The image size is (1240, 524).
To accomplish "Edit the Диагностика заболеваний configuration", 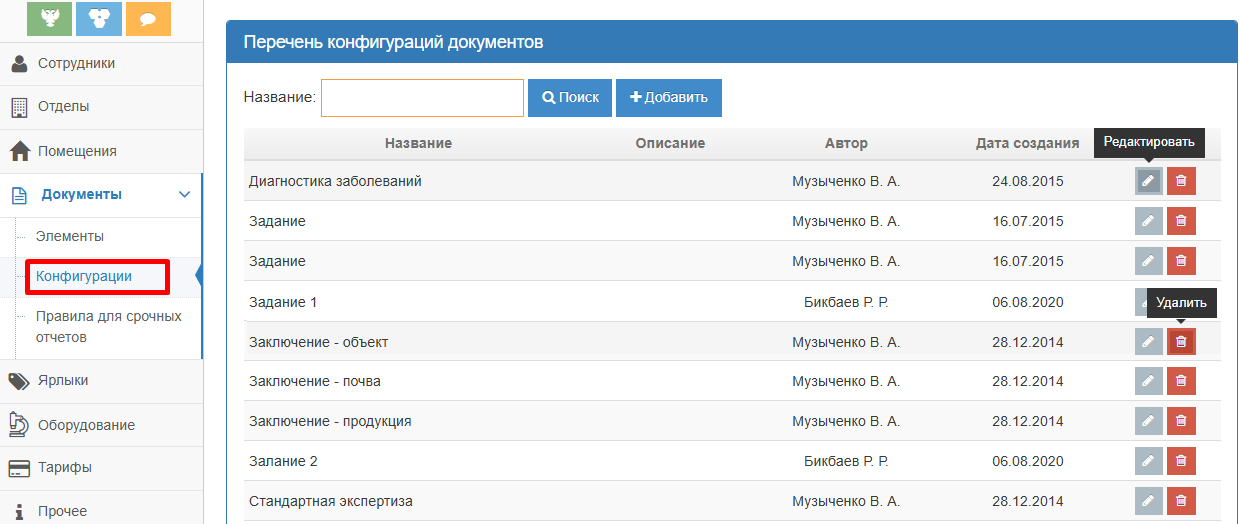I will [x=1148, y=181].
